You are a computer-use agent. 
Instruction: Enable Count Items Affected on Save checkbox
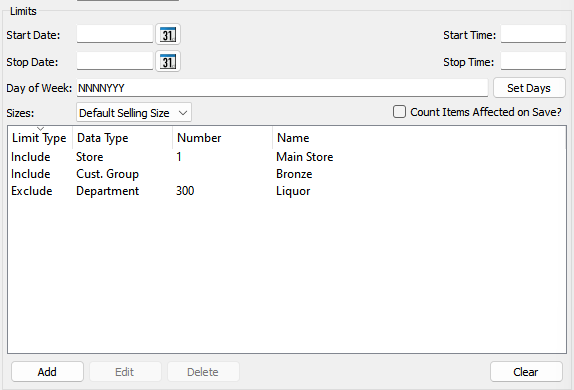[x=399, y=112]
